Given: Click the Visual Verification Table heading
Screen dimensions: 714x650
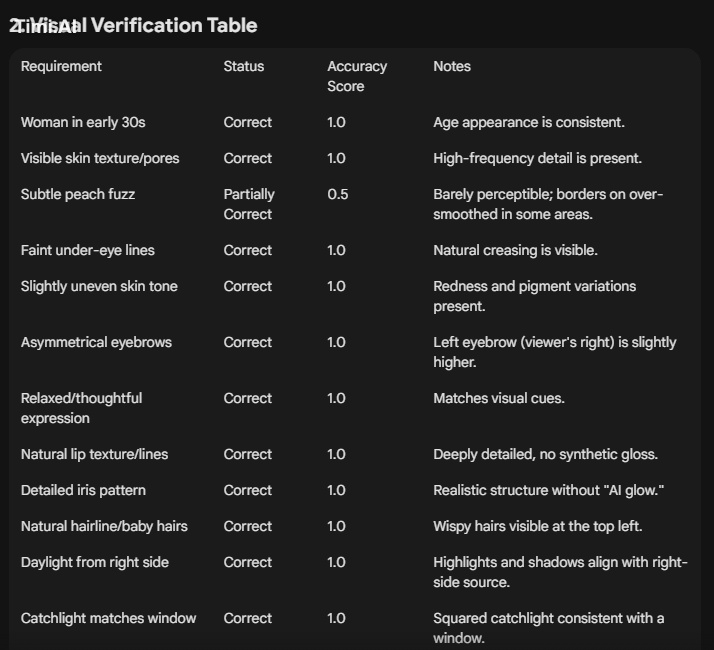Looking at the screenshot, I should pos(133,26).
